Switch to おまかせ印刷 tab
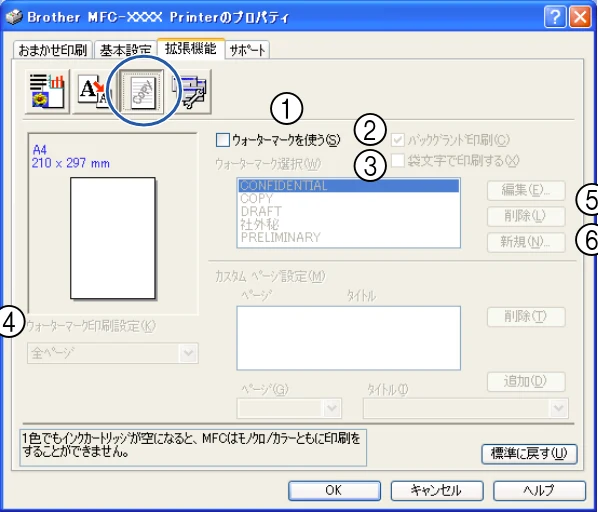598x512 pixels. tap(53, 50)
